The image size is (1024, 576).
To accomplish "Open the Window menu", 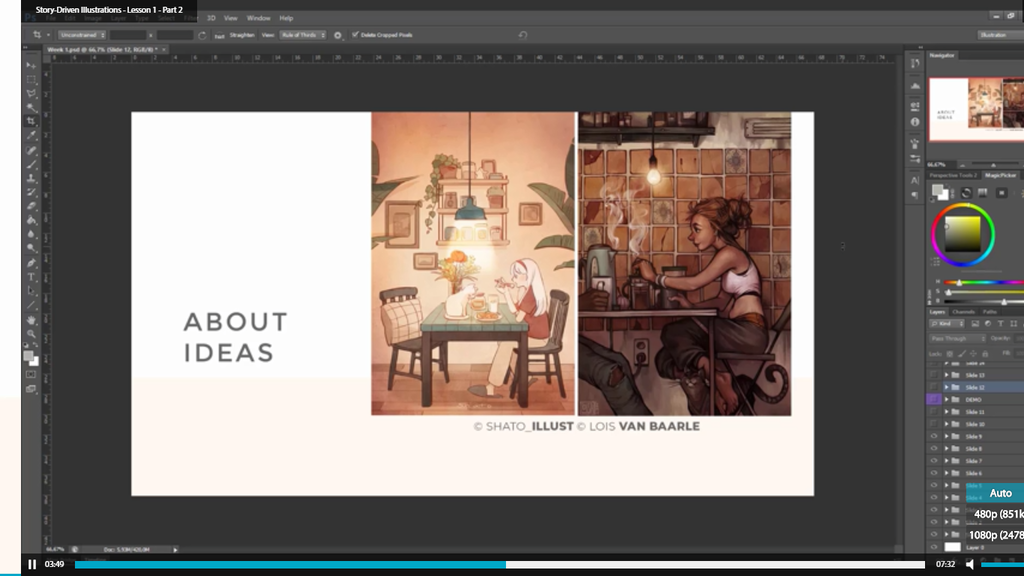I will coord(259,18).
